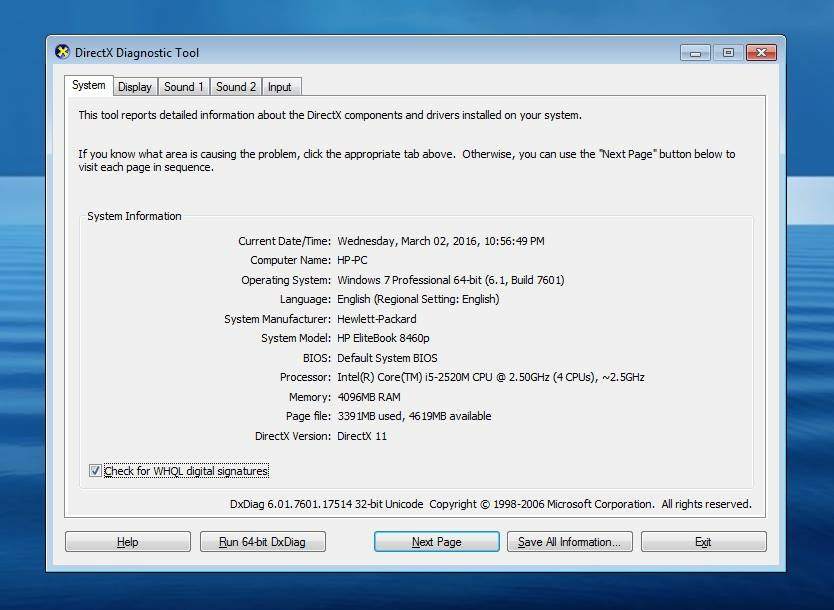This screenshot has height=610, width=834.
Task: Open the Sound 2 tab
Action: (236, 87)
